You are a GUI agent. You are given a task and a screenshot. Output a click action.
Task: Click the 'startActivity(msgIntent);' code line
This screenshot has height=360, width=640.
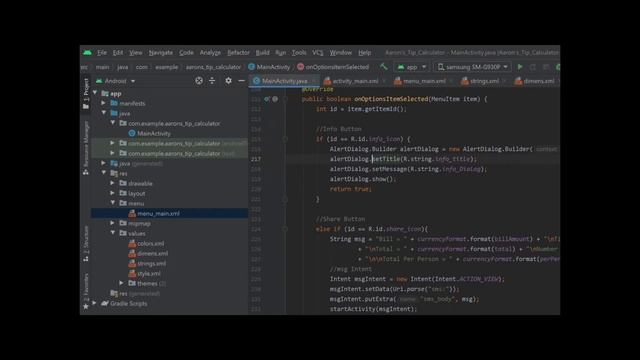pyautogui.click(x=373, y=309)
